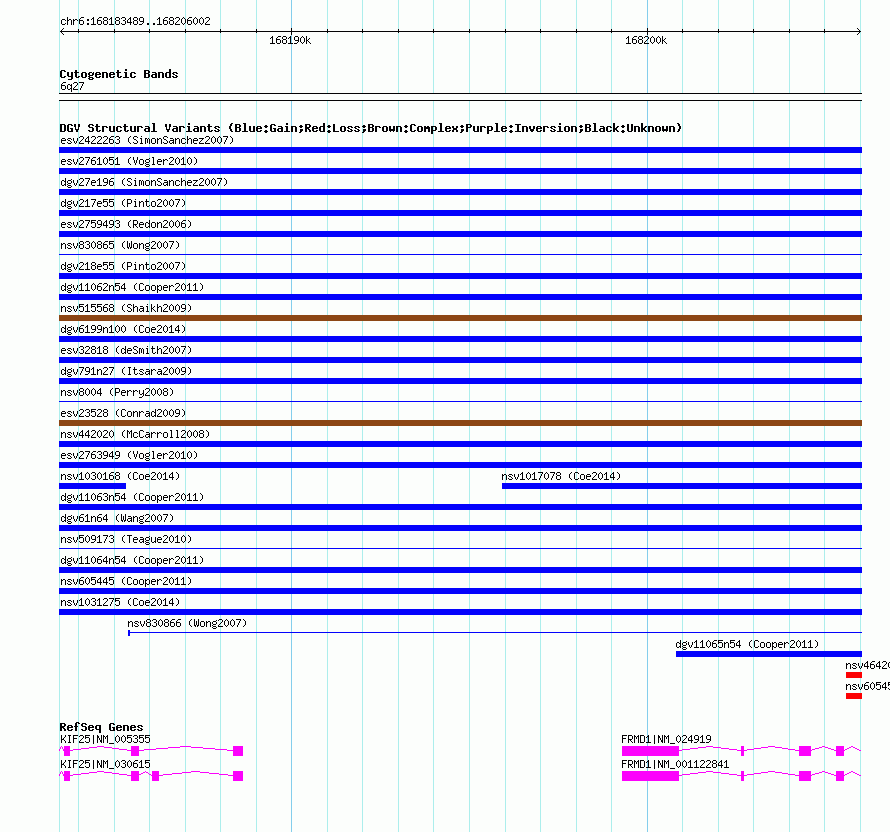Click the KIF25|NM_030615 gene label

click(105, 764)
